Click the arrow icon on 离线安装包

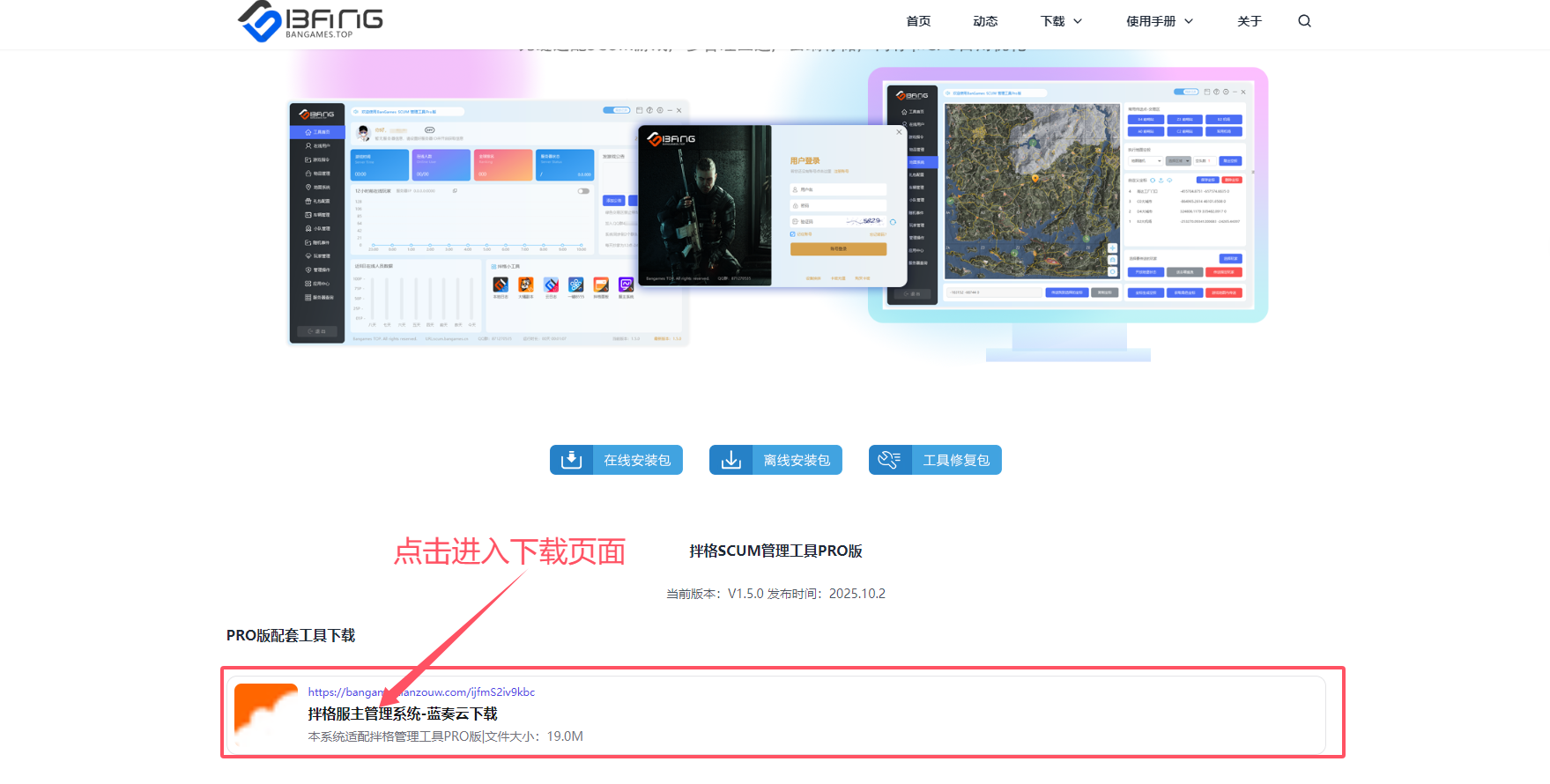pyautogui.click(x=731, y=460)
